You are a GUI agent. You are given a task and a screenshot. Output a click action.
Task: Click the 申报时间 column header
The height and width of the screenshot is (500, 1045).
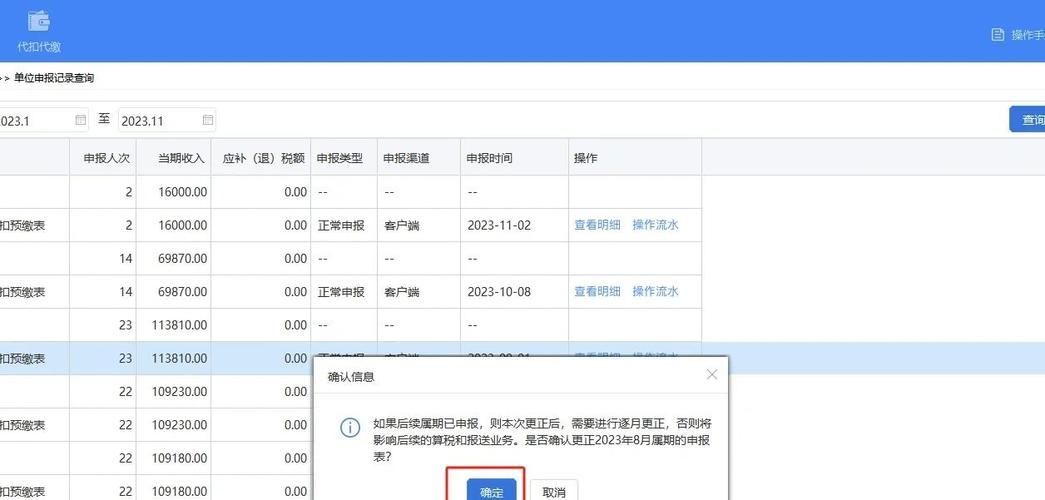(489, 158)
